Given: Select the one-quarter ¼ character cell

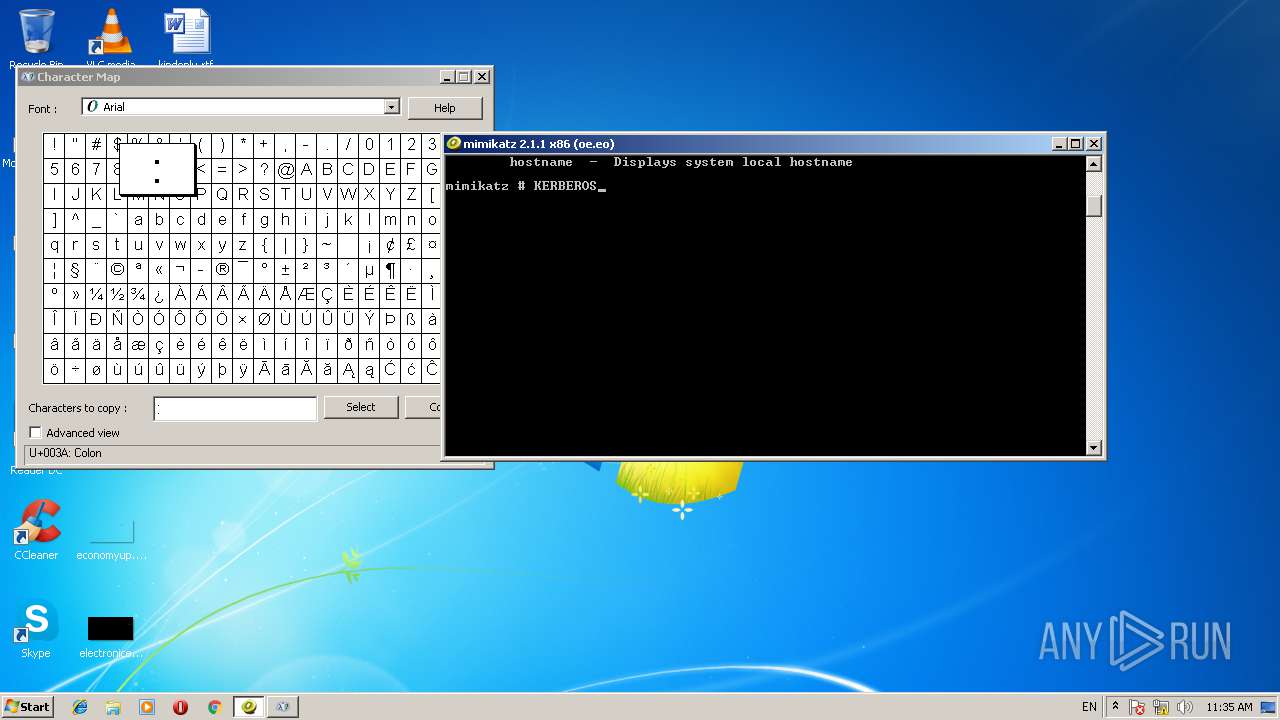Looking at the screenshot, I should tap(96, 295).
